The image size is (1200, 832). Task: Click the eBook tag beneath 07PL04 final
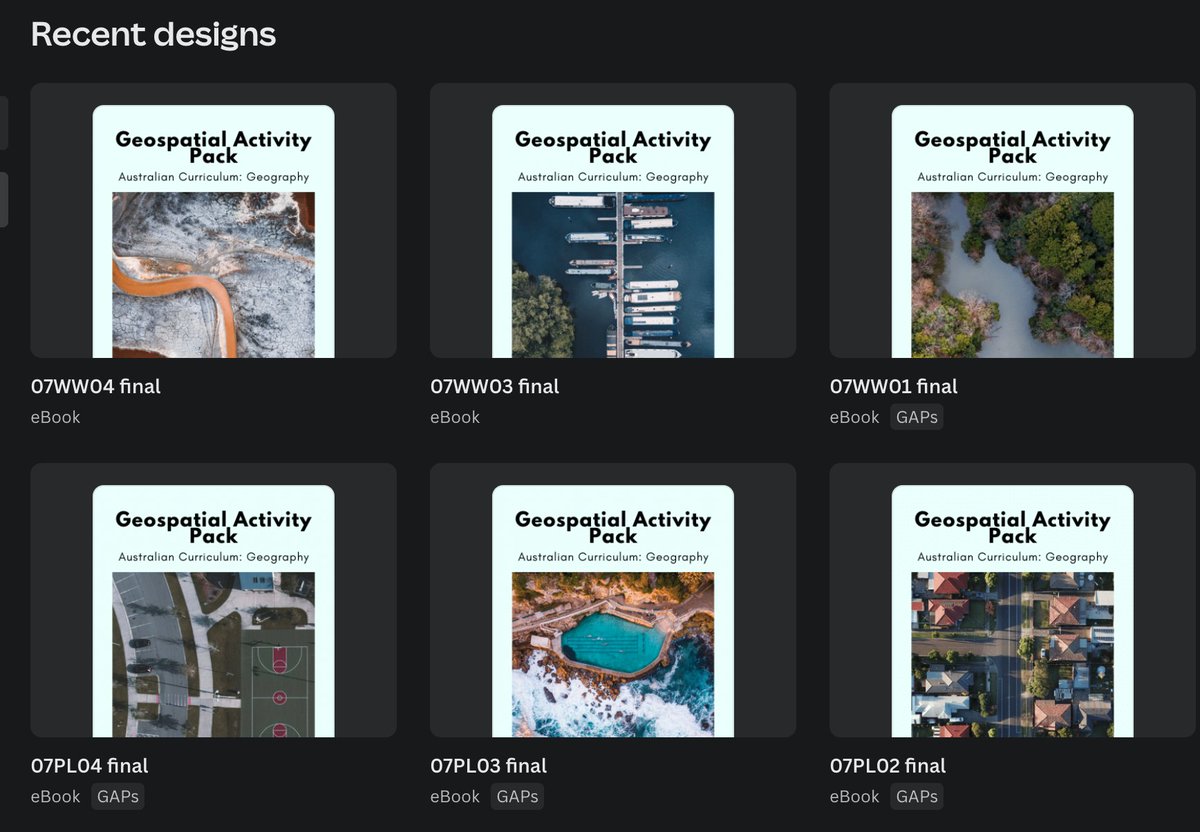[x=55, y=797]
